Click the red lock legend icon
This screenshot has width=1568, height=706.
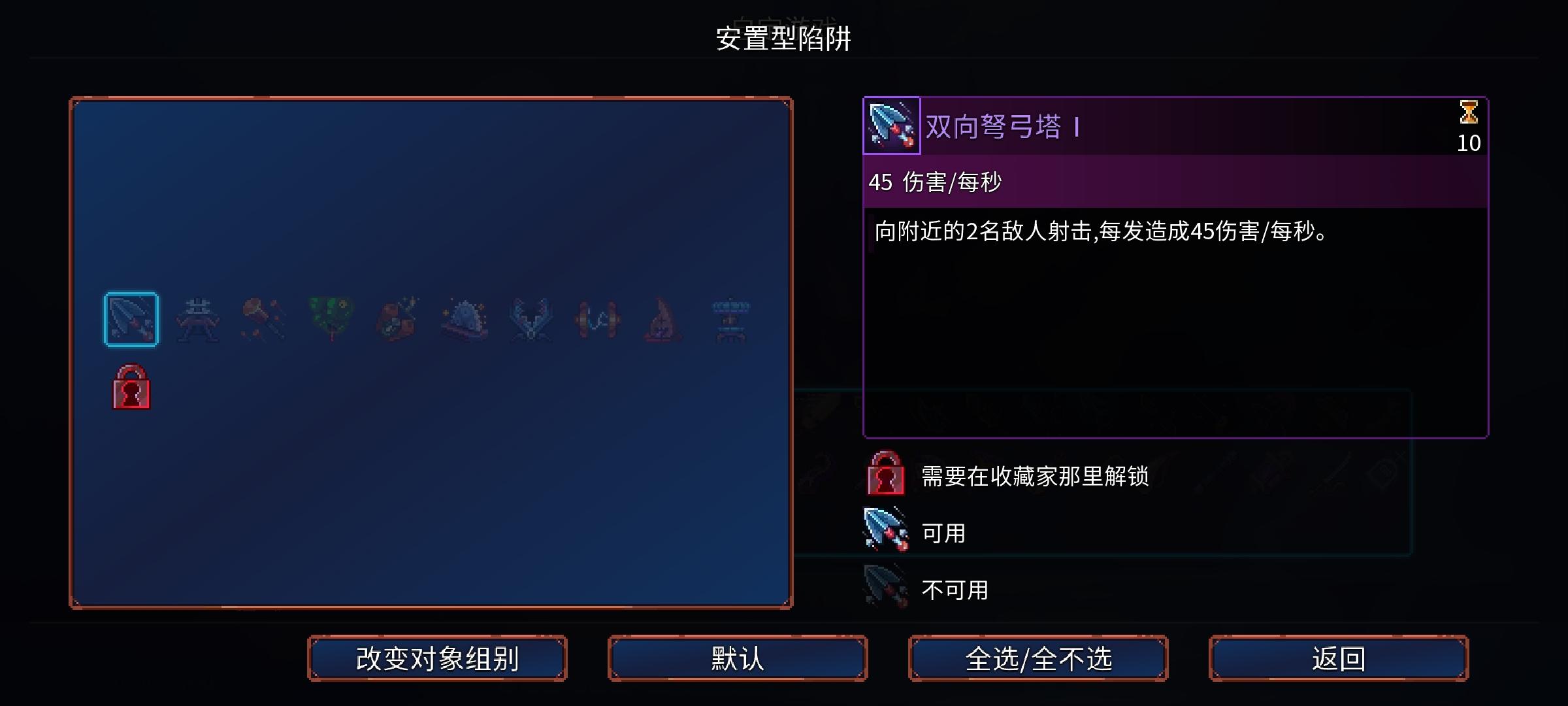coord(886,473)
